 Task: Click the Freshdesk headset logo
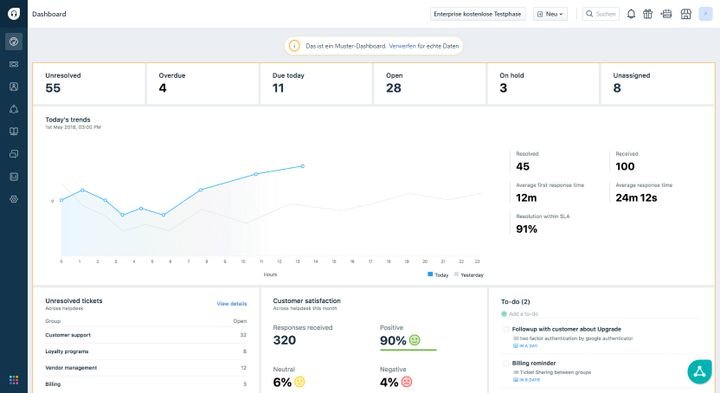tap(14, 14)
